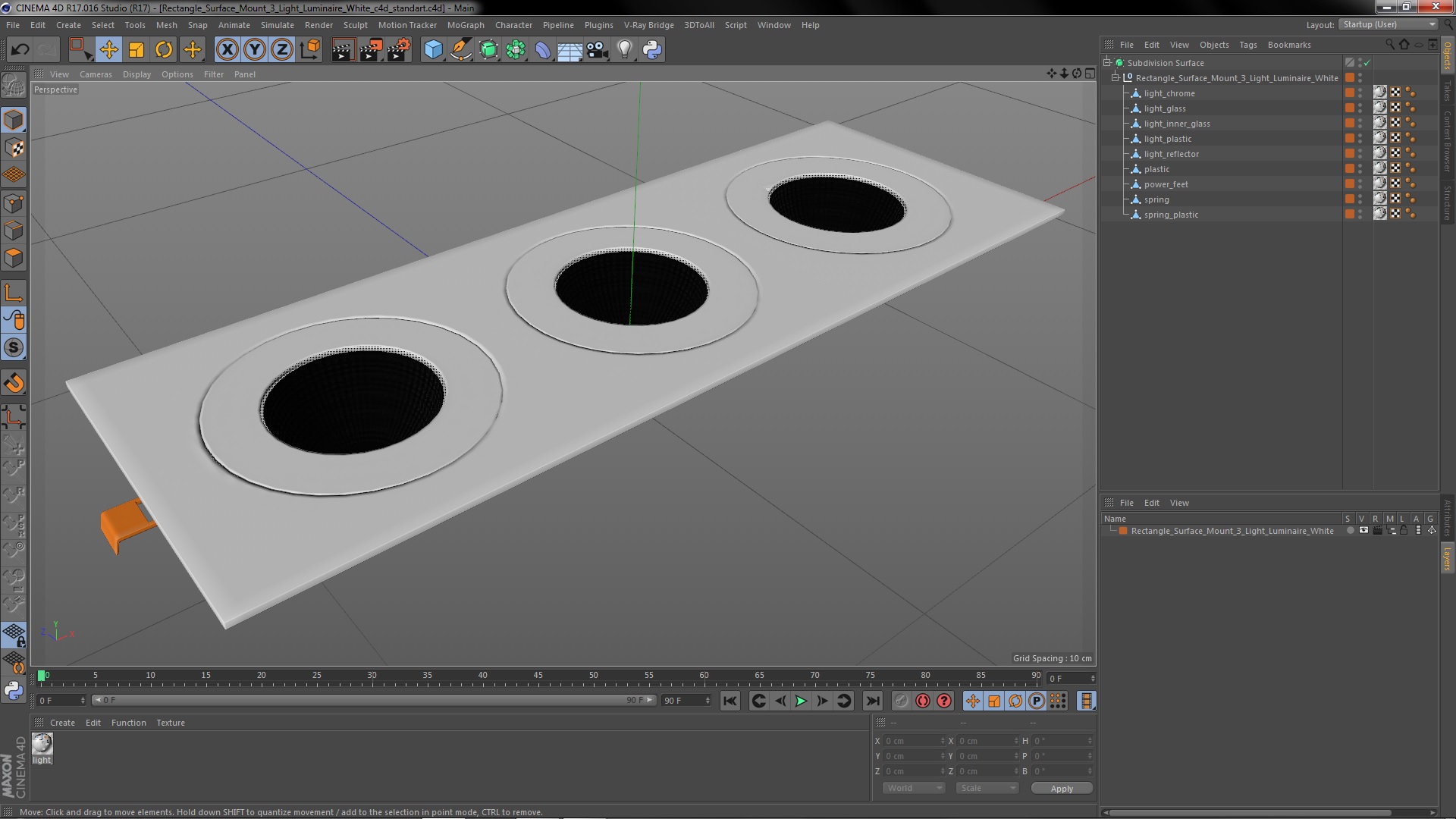Select spring_plastic object in tree

(x=1171, y=215)
